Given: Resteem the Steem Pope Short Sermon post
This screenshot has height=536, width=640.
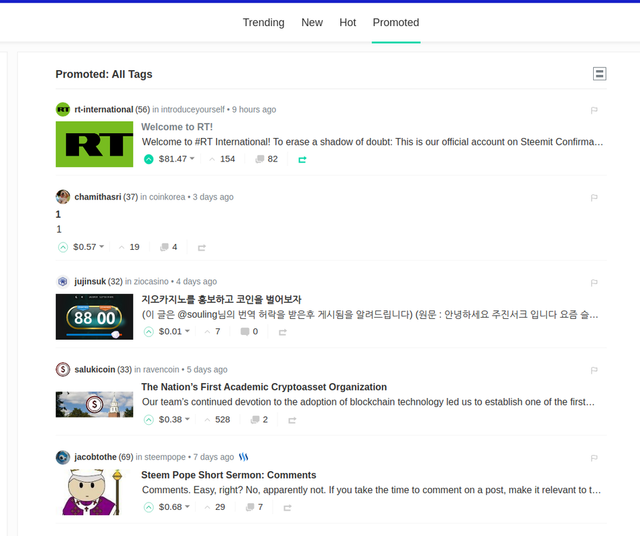Looking at the screenshot, I should pyautogui.click(x=287, y=508).
